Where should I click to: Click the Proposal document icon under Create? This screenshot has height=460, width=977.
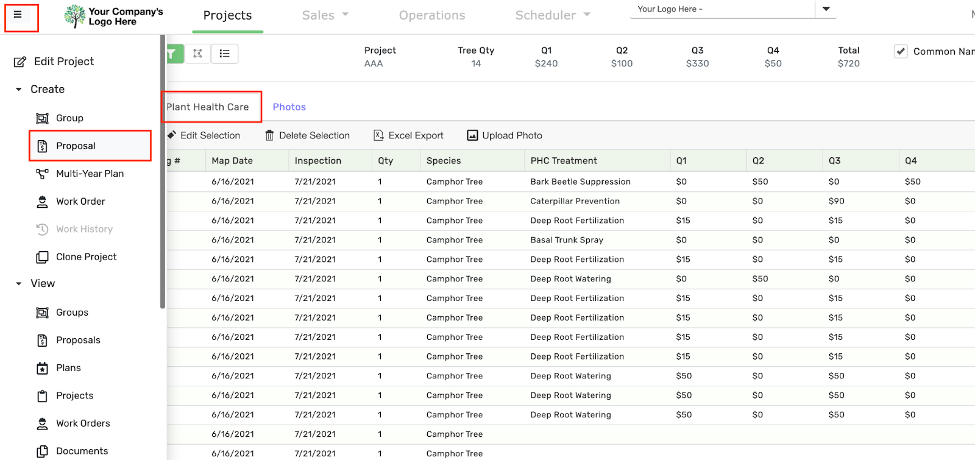[x=42, y=146]
